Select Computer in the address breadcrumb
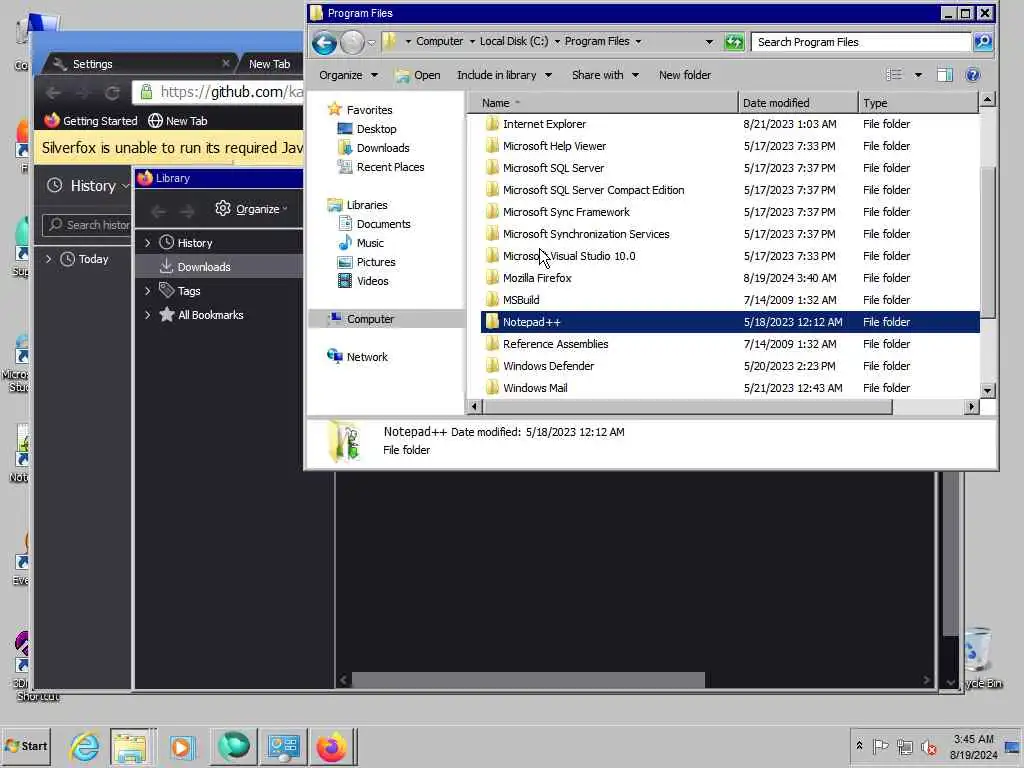The height and width of the screenshot is (768, 1024). point(440,41)
